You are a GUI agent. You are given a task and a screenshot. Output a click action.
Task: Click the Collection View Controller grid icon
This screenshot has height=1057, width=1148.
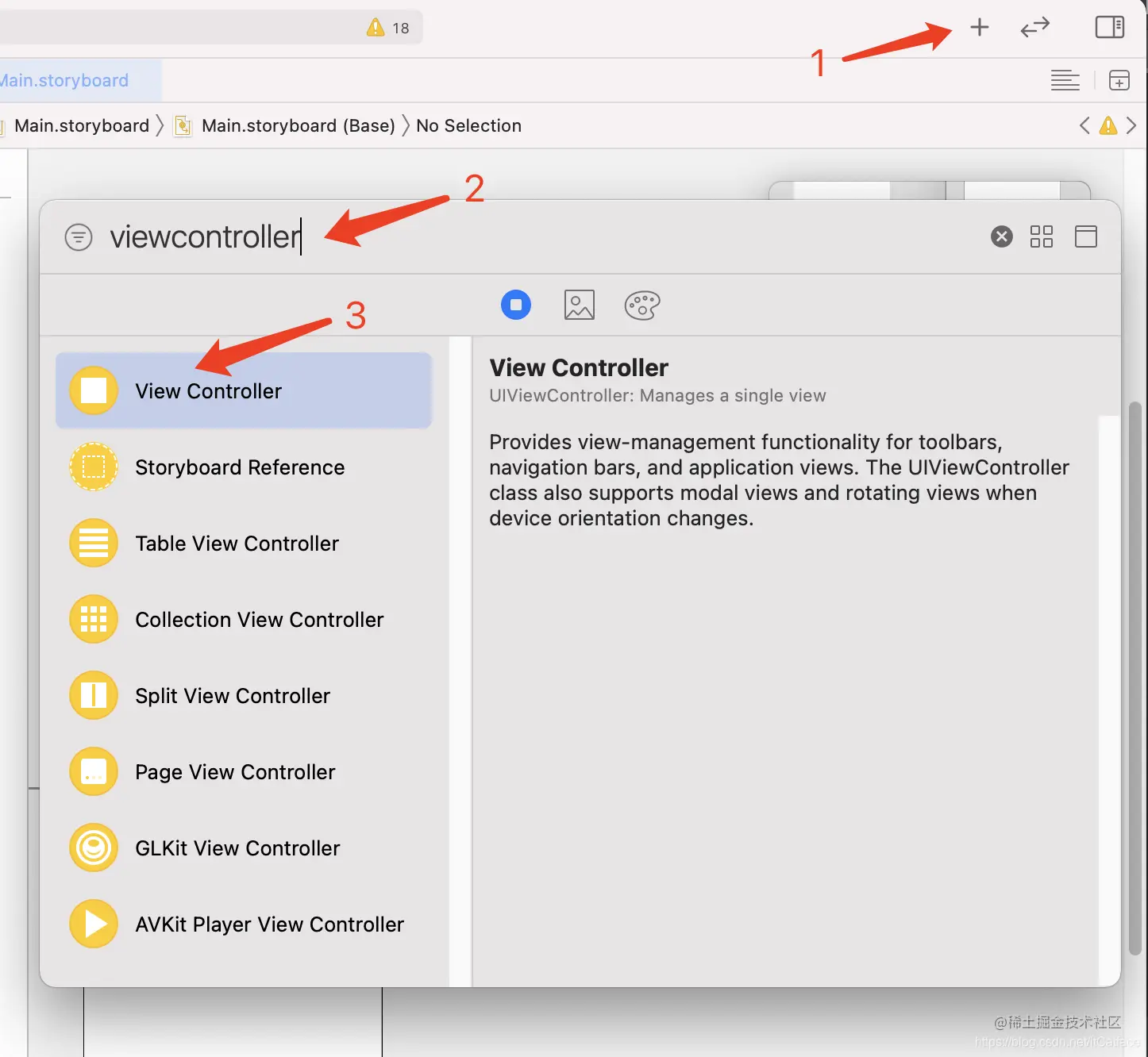tap(94, 619)
